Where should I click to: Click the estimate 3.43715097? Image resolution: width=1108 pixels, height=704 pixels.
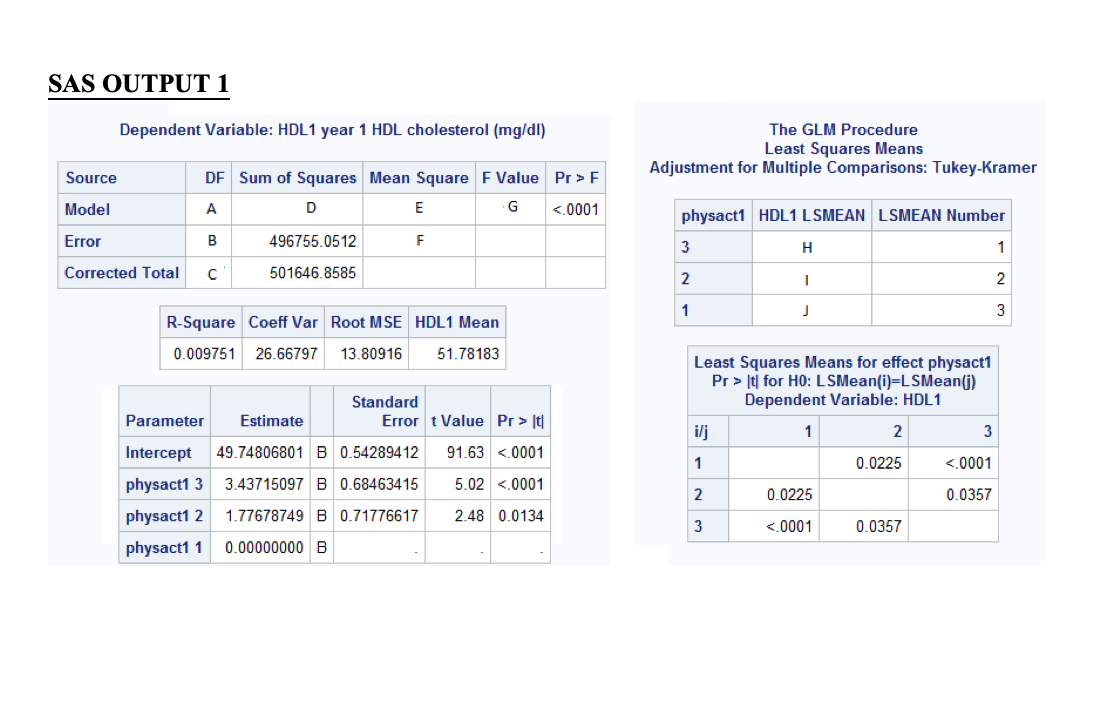[x=264, y=485]
